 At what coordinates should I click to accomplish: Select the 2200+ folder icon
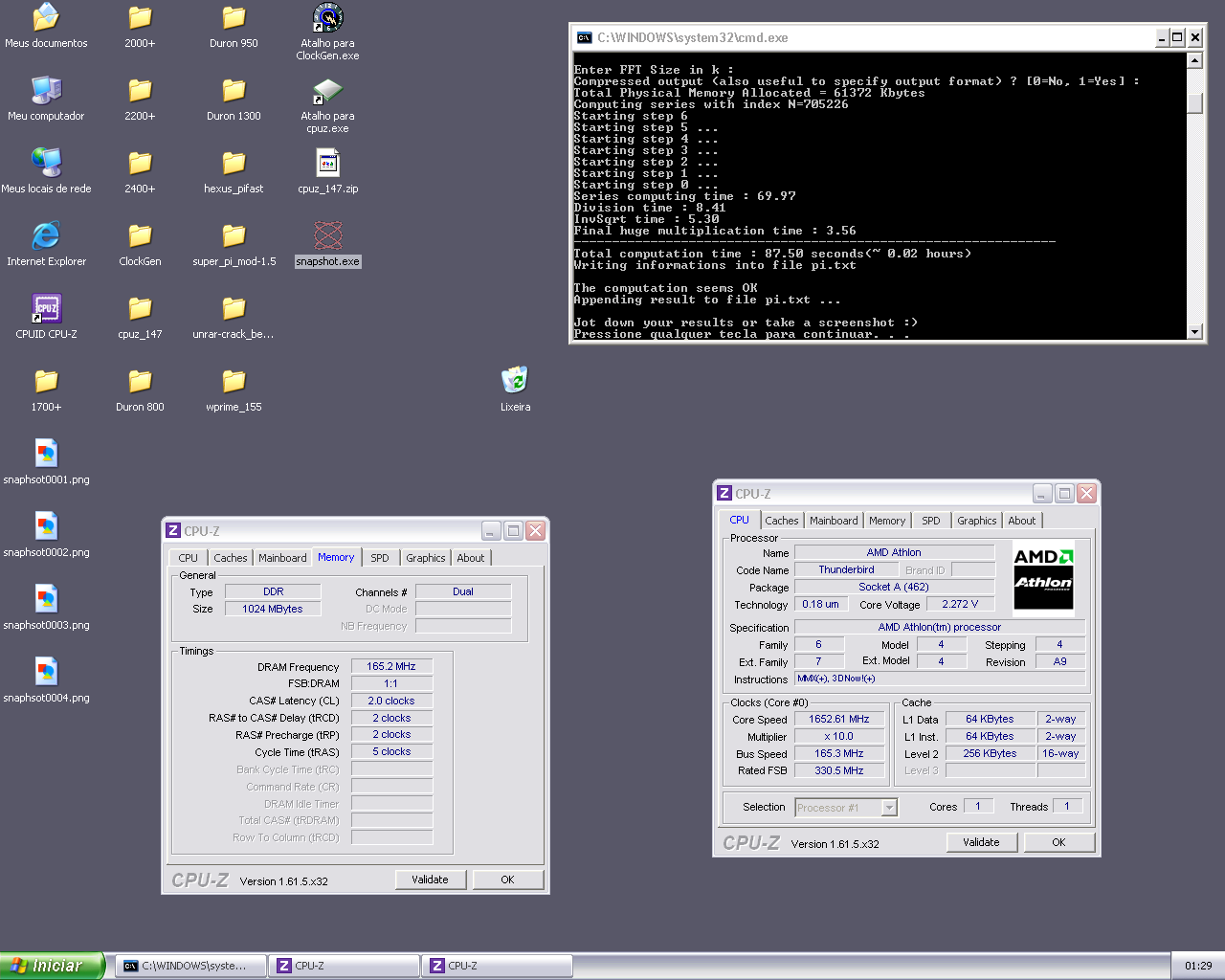pos(140,99)
